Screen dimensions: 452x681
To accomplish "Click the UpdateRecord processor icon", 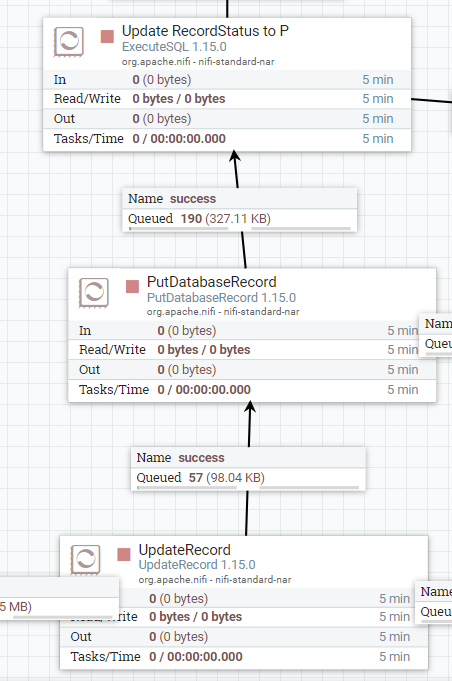I will coord(86,560).
